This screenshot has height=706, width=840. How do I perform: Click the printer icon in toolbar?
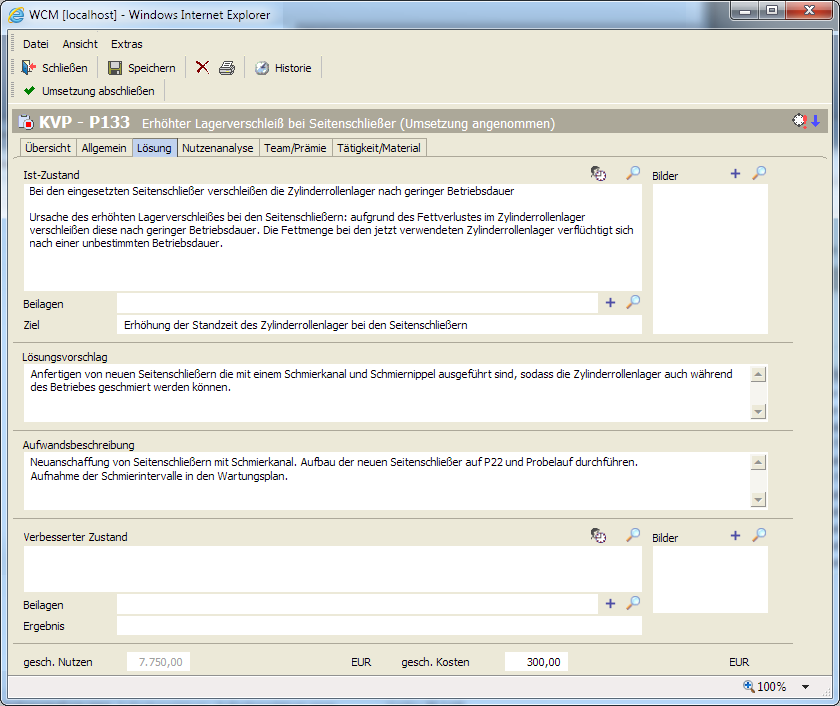[227, 68]
